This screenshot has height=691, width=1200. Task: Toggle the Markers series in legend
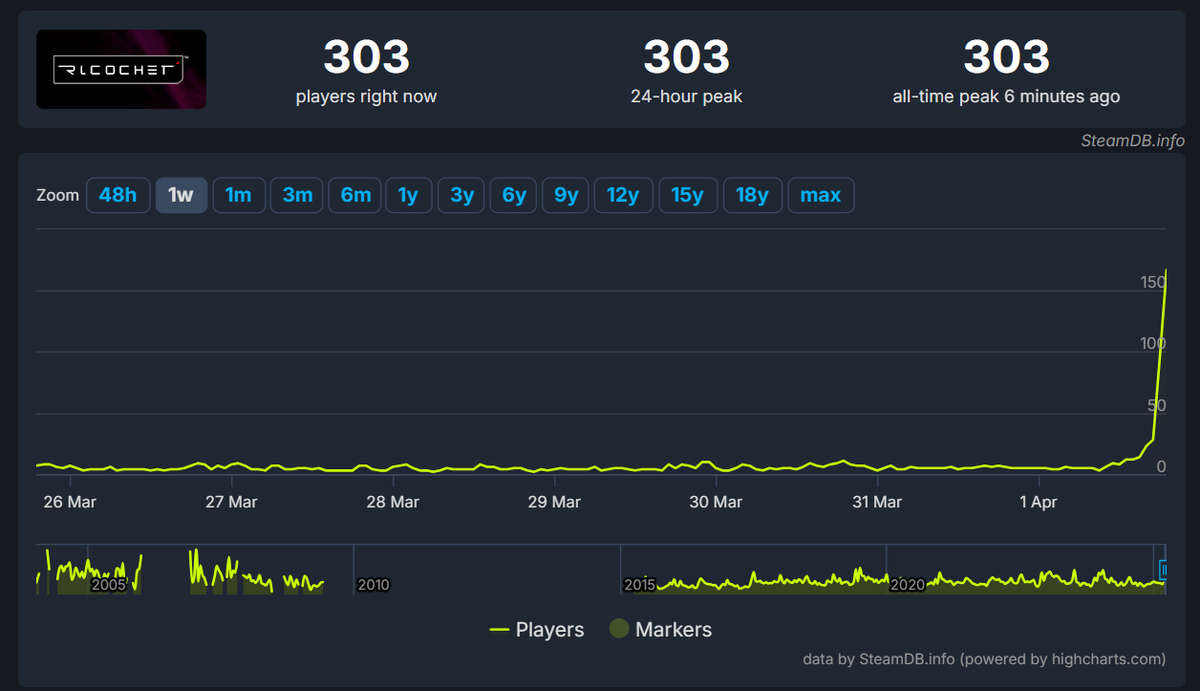coord(661,629)
